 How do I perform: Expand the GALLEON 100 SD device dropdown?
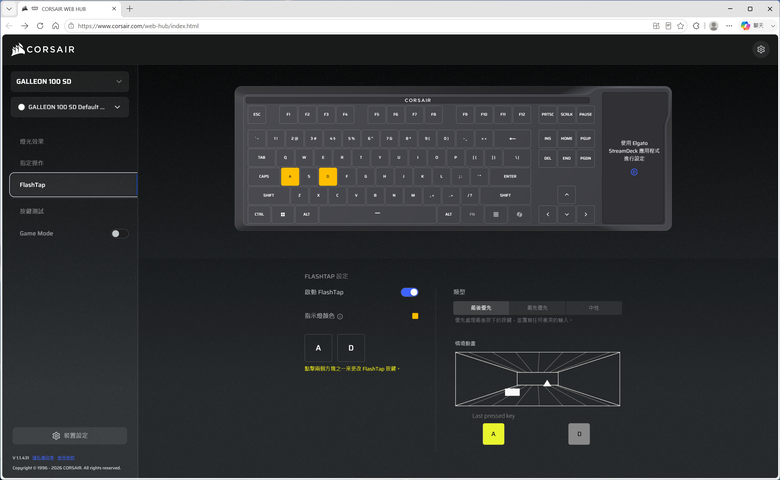70,82
